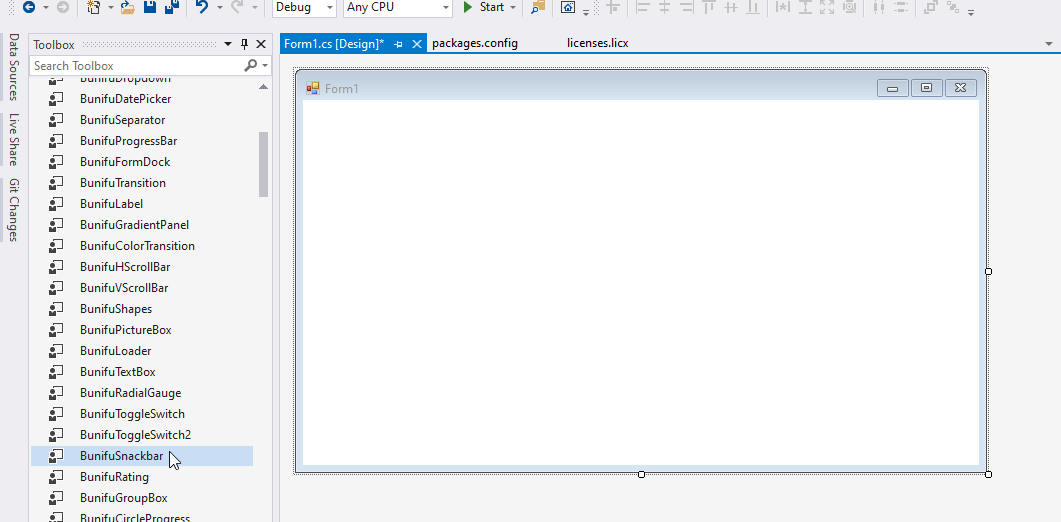
Task: Close the Form1.cs [Design] tab
Action: [417, 44]
